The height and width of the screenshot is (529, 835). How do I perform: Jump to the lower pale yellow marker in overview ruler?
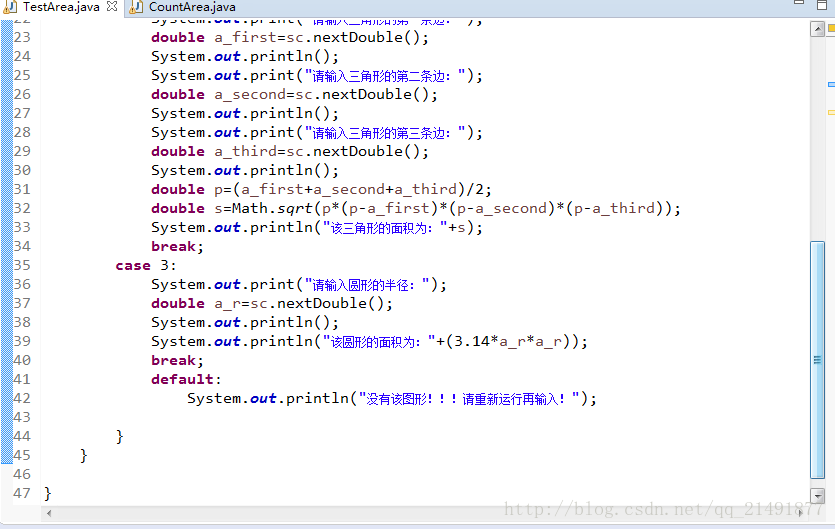[831, 112]
